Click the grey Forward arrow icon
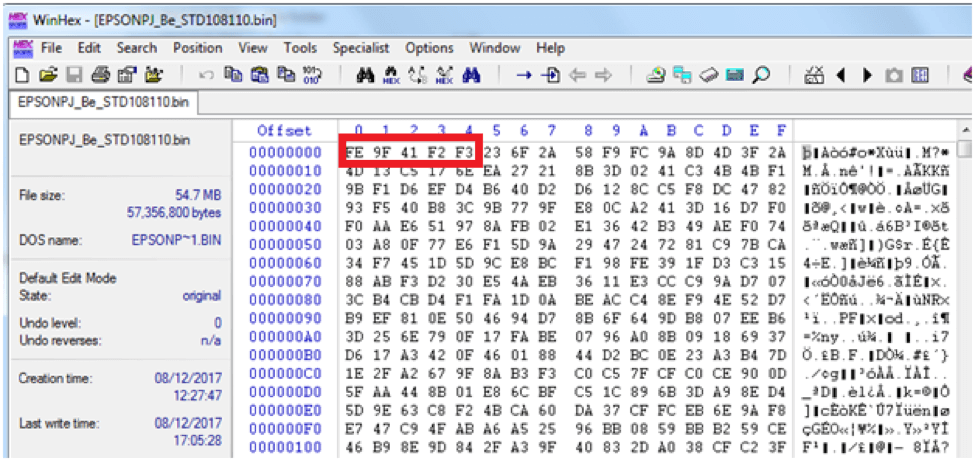This screenshot has height=461, width=975. point(603,76)
